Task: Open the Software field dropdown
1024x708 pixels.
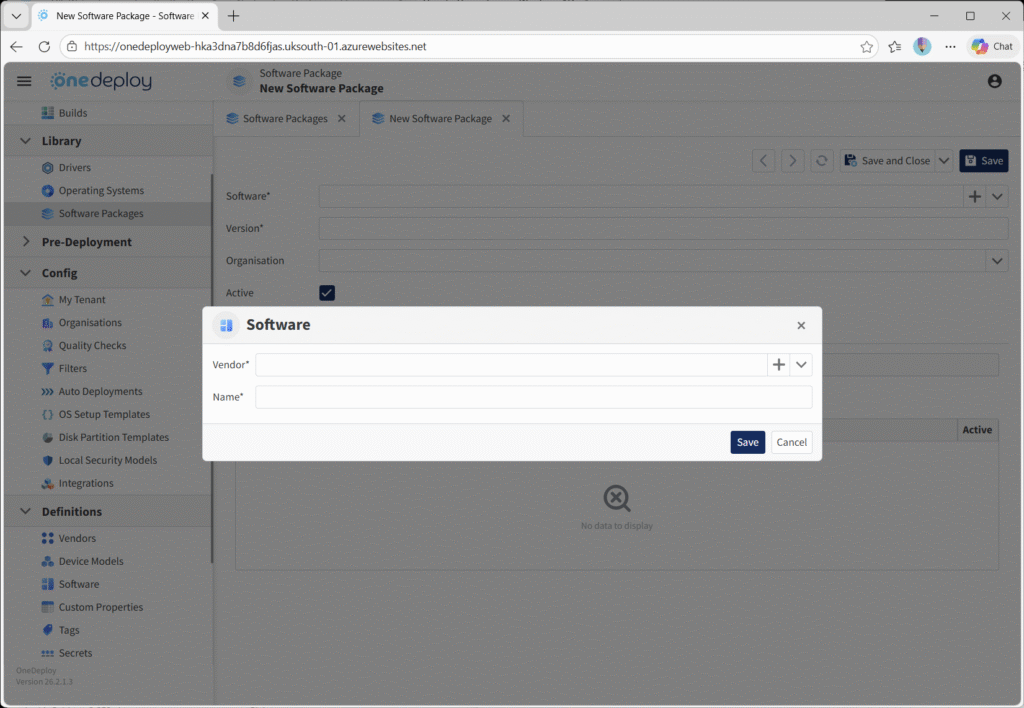Action: (x=997, y=197)
